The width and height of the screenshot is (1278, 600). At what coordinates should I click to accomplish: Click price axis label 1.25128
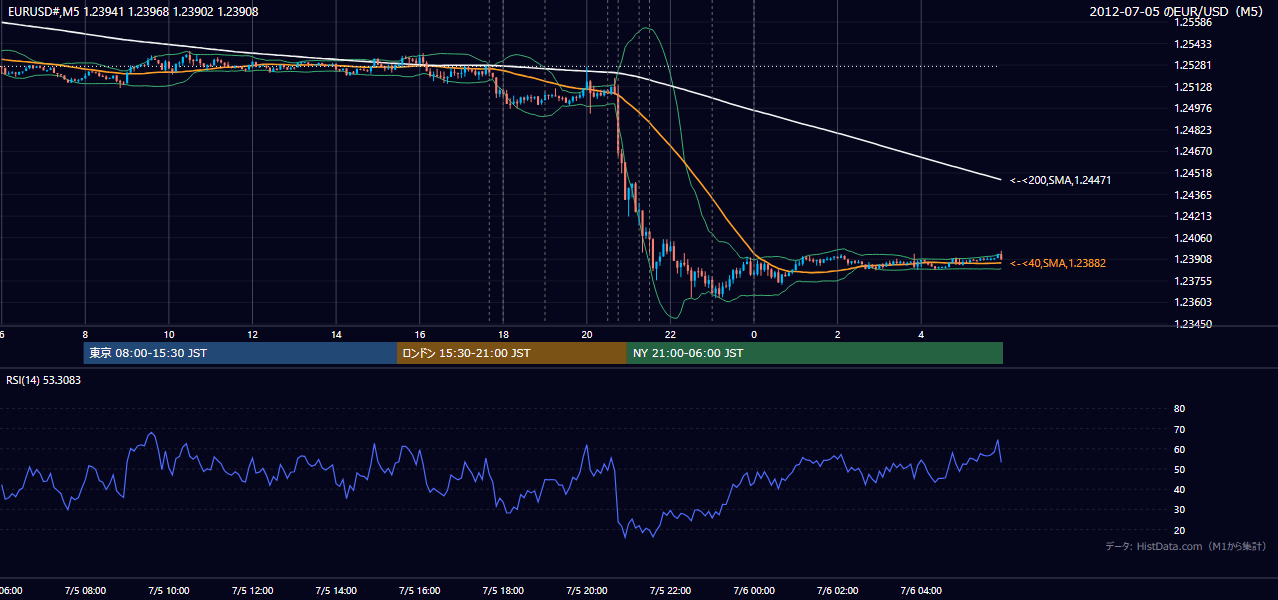point(1193,87)
